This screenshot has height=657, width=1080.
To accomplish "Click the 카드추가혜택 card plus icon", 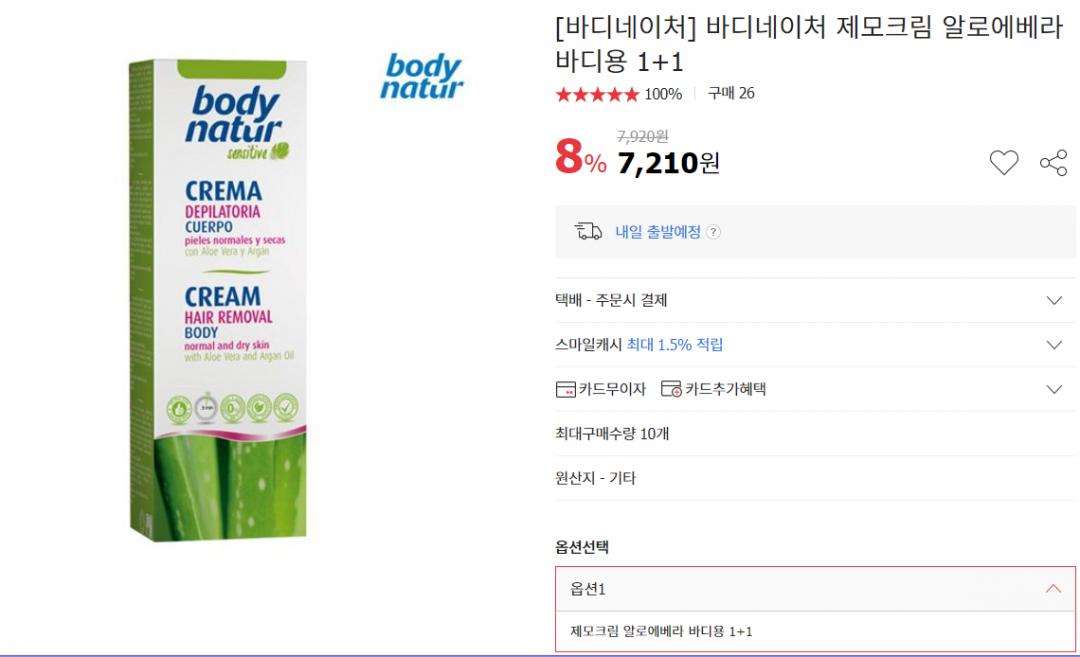I will [671, 389].
